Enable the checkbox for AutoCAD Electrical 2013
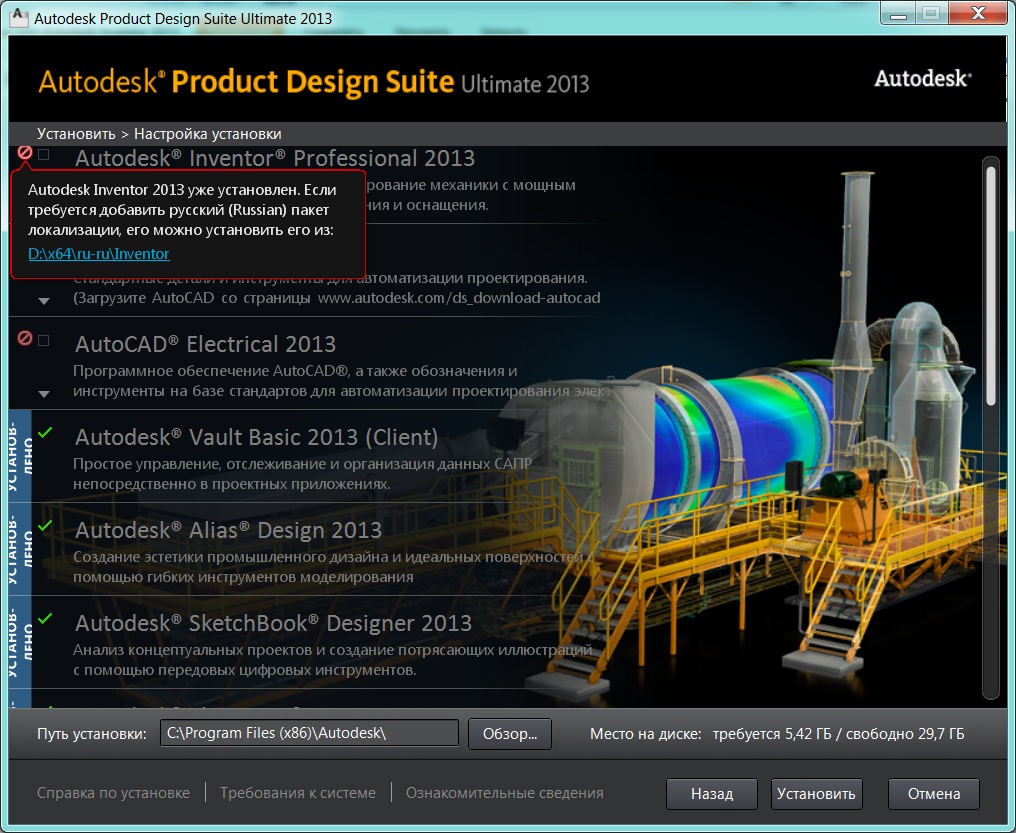The height and width of the screenshot is (833, 1016). coord(41,341)
